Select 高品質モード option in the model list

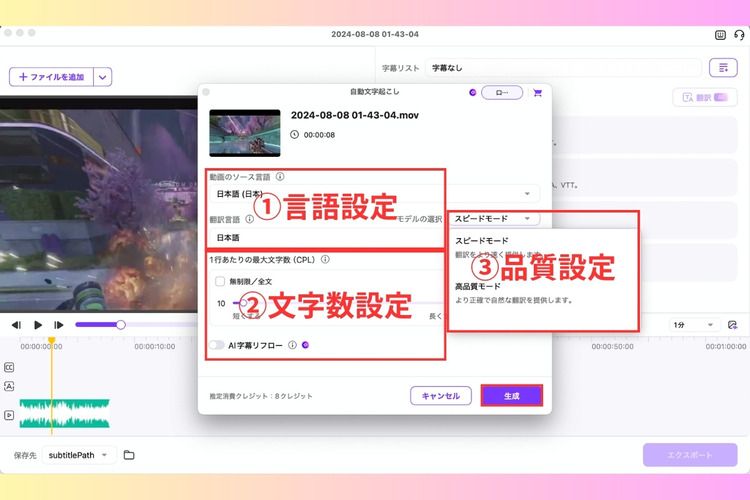click(x=543, y=293)
